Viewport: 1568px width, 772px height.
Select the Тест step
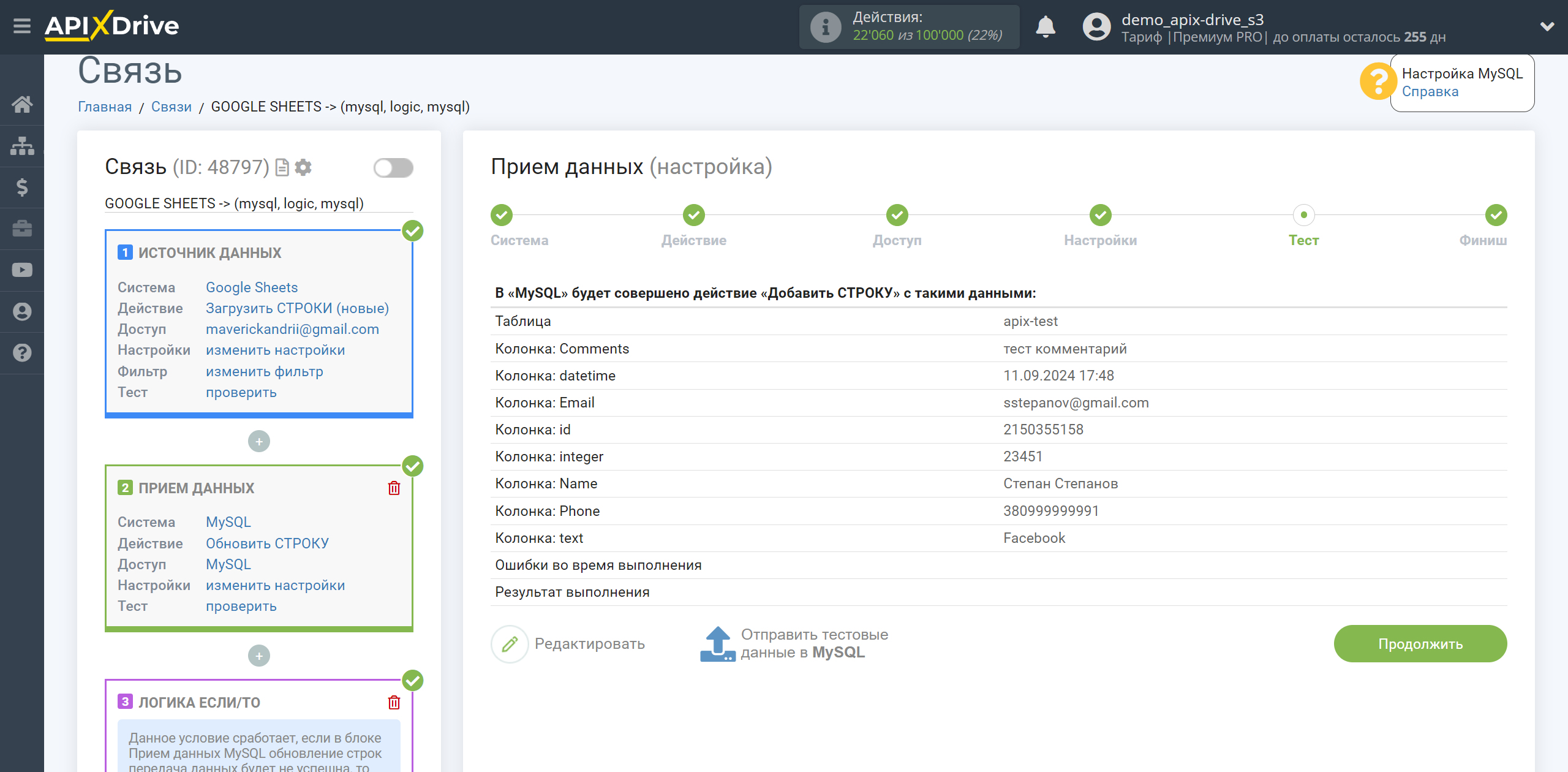coord(1304,215)
